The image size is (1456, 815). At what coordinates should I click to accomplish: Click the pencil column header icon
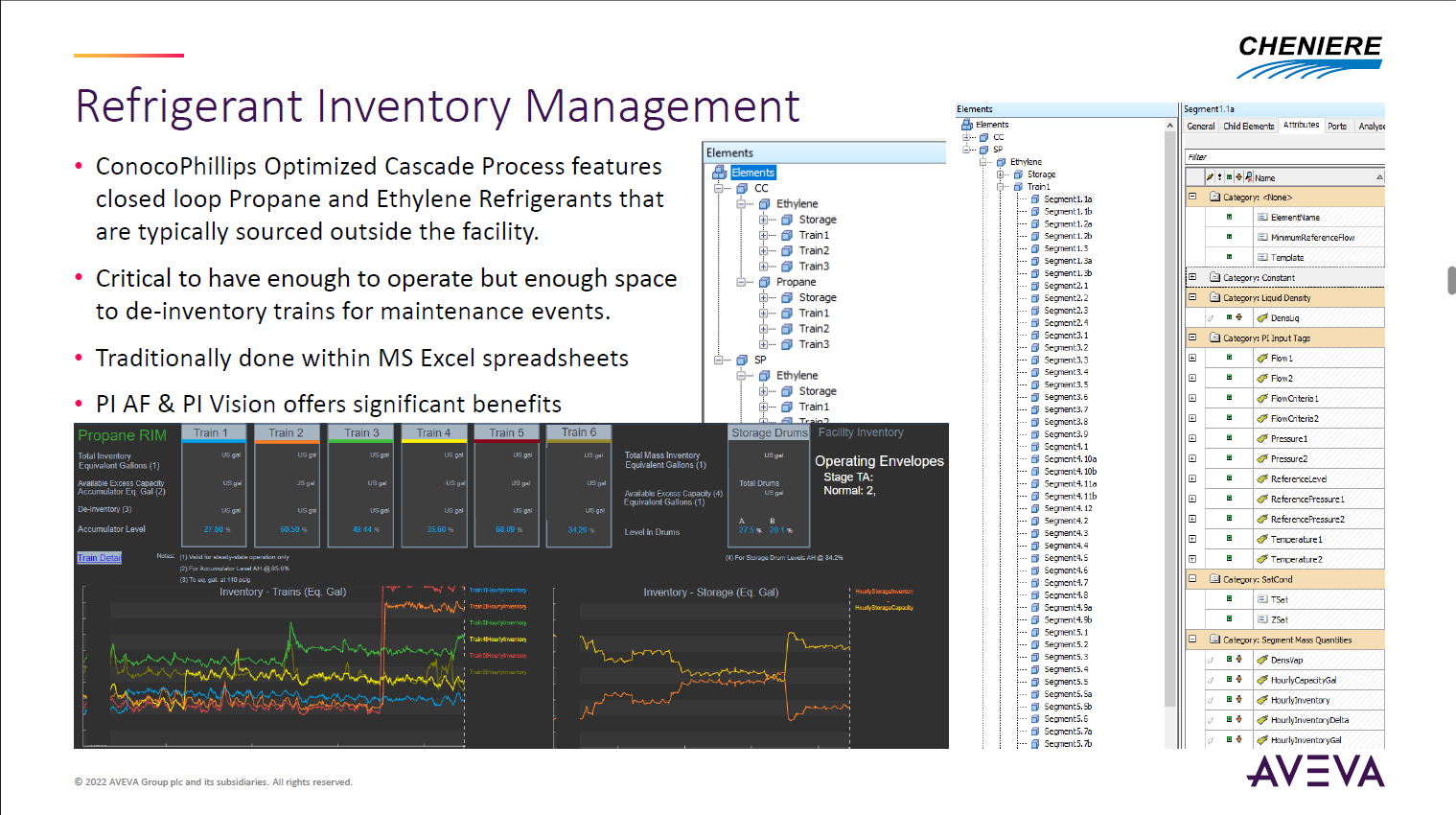pyautogui.click(x=1210, y=177)
